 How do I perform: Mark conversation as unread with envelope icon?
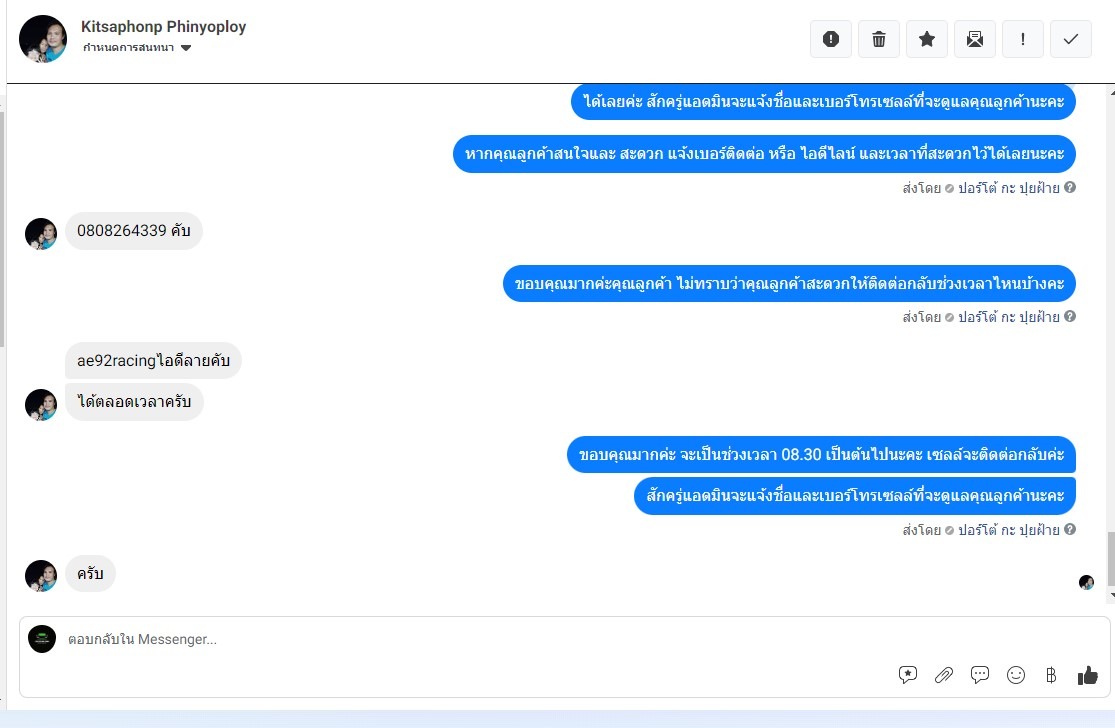[x=975, y=39]
